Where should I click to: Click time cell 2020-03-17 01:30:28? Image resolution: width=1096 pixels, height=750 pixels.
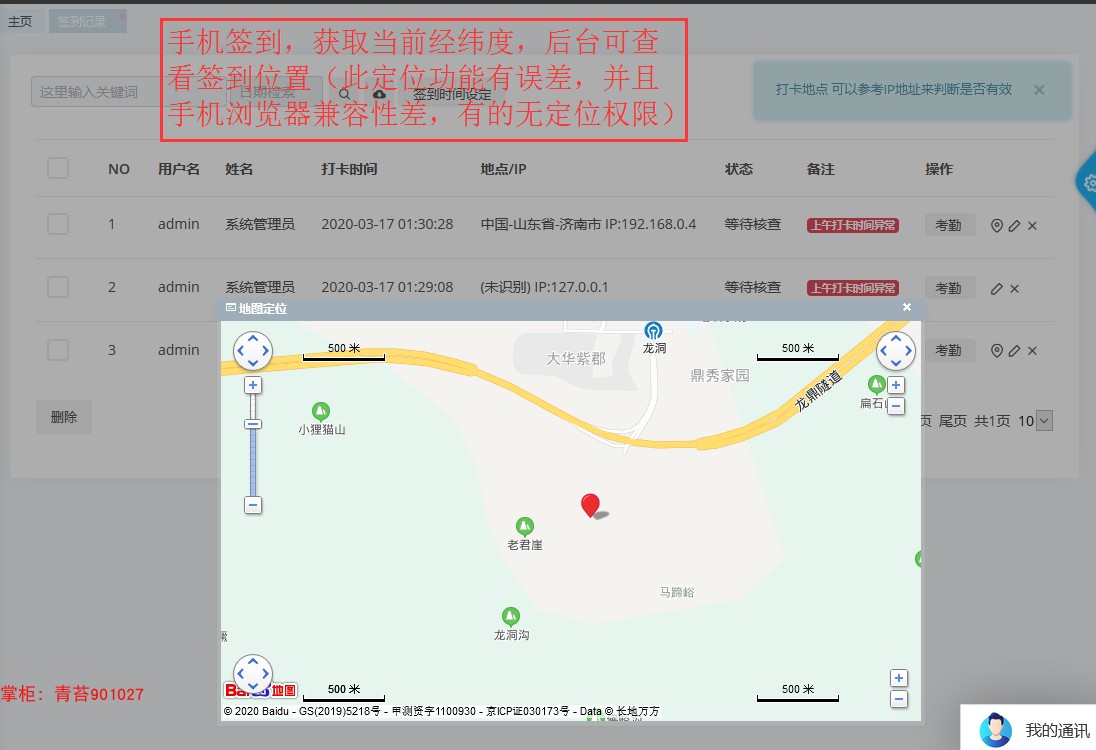click(387, 224)
